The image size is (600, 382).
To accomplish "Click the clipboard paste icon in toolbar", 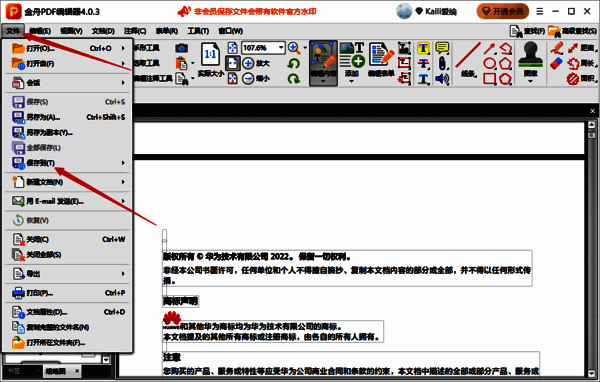I will tap(181, 64).
